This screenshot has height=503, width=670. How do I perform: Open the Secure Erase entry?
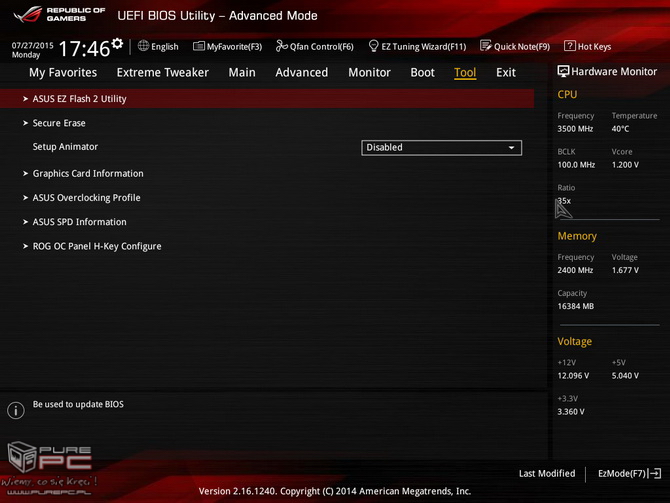click(x=59, y=123)
